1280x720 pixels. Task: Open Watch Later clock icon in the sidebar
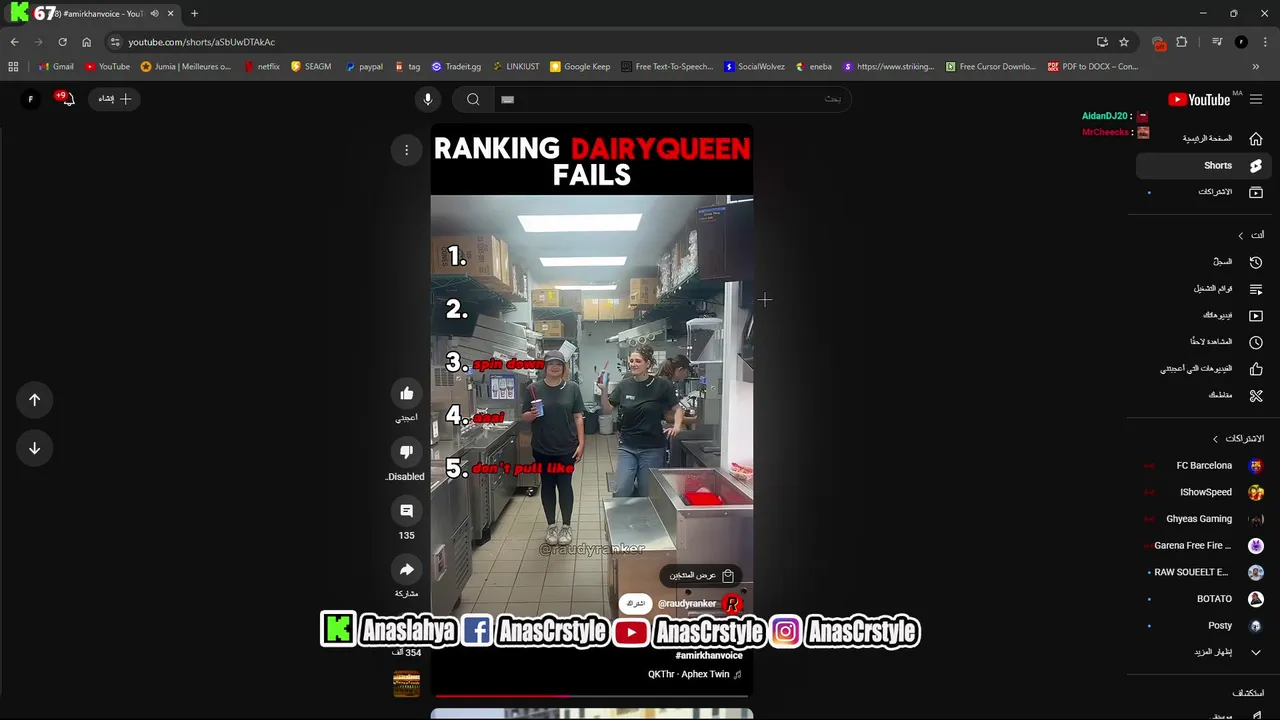pos(1256,342)
